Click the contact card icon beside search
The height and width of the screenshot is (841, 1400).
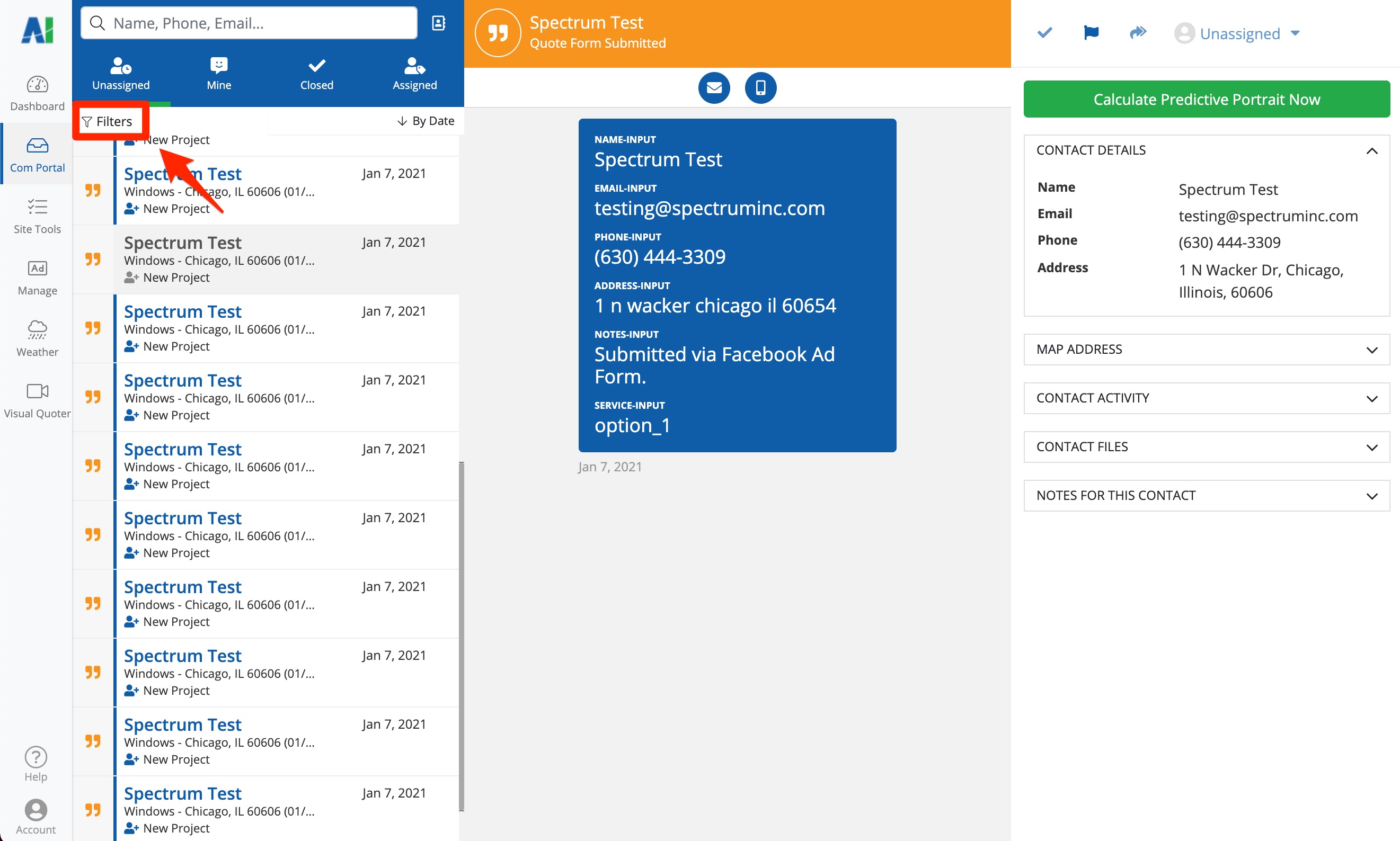[438, 23]
